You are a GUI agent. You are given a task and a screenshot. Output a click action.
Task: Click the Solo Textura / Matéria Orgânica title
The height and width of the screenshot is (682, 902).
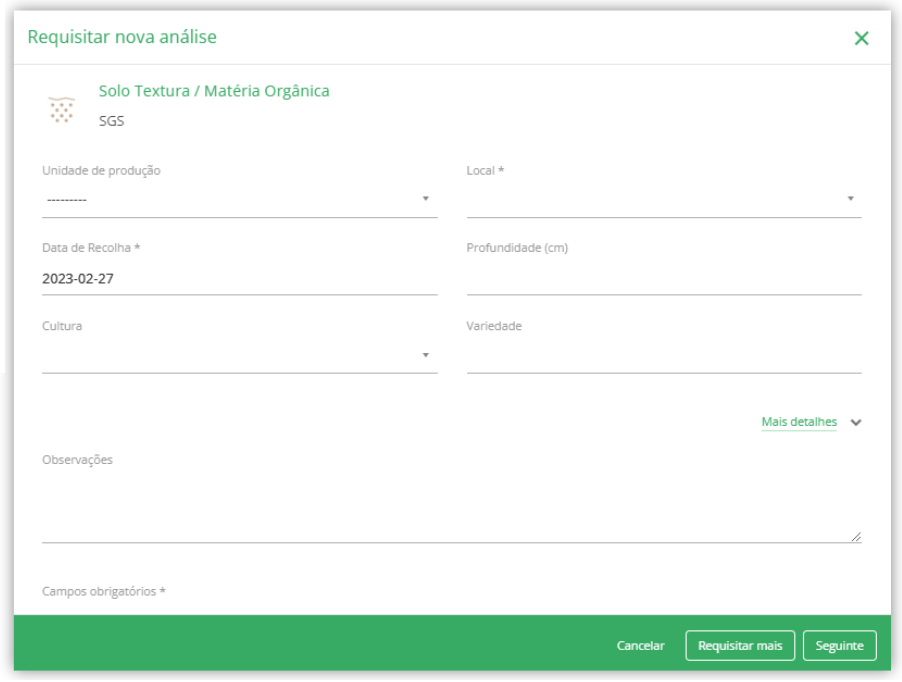214,91
